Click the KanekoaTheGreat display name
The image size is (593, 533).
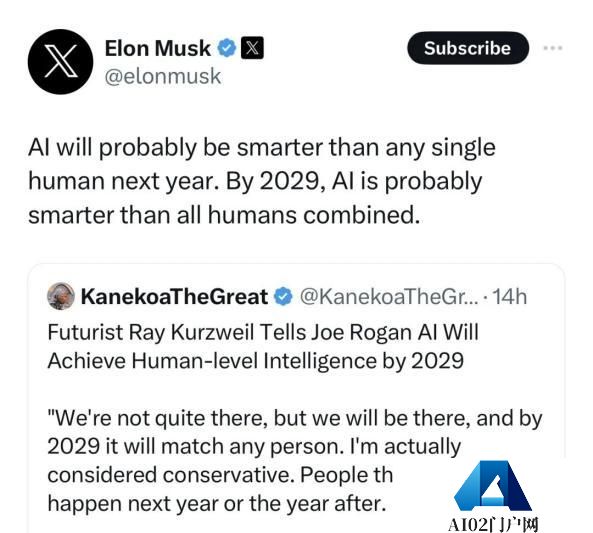[174, 296]
